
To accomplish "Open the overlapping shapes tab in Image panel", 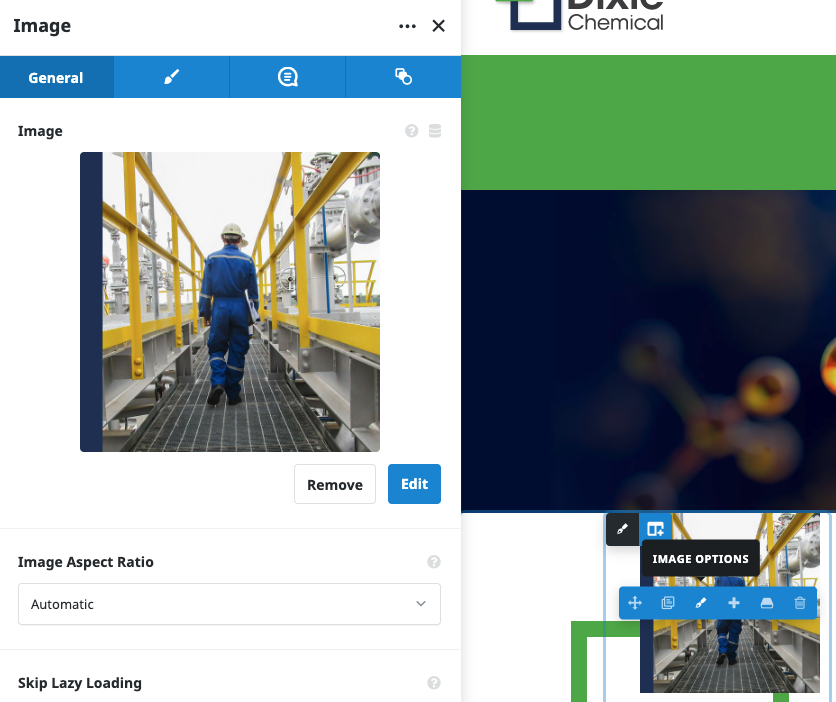I will click(x=403, y=77).
